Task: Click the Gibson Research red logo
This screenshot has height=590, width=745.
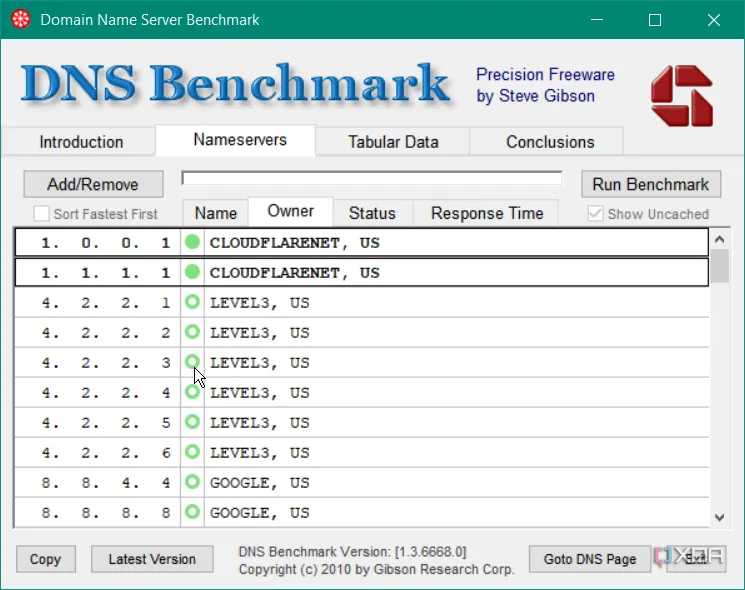Action: (682, 96)
